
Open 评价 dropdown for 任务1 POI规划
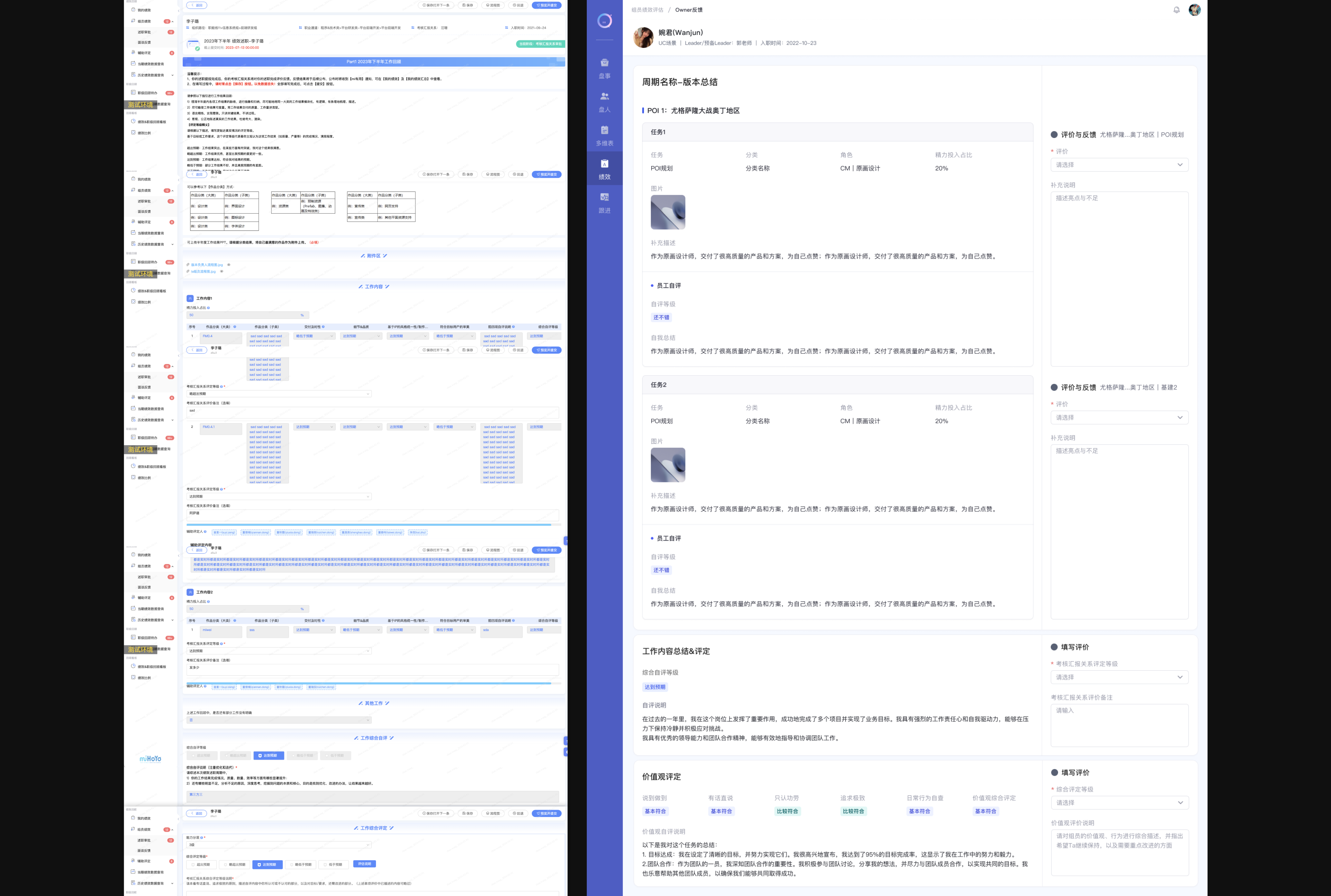click(1119, 165)
